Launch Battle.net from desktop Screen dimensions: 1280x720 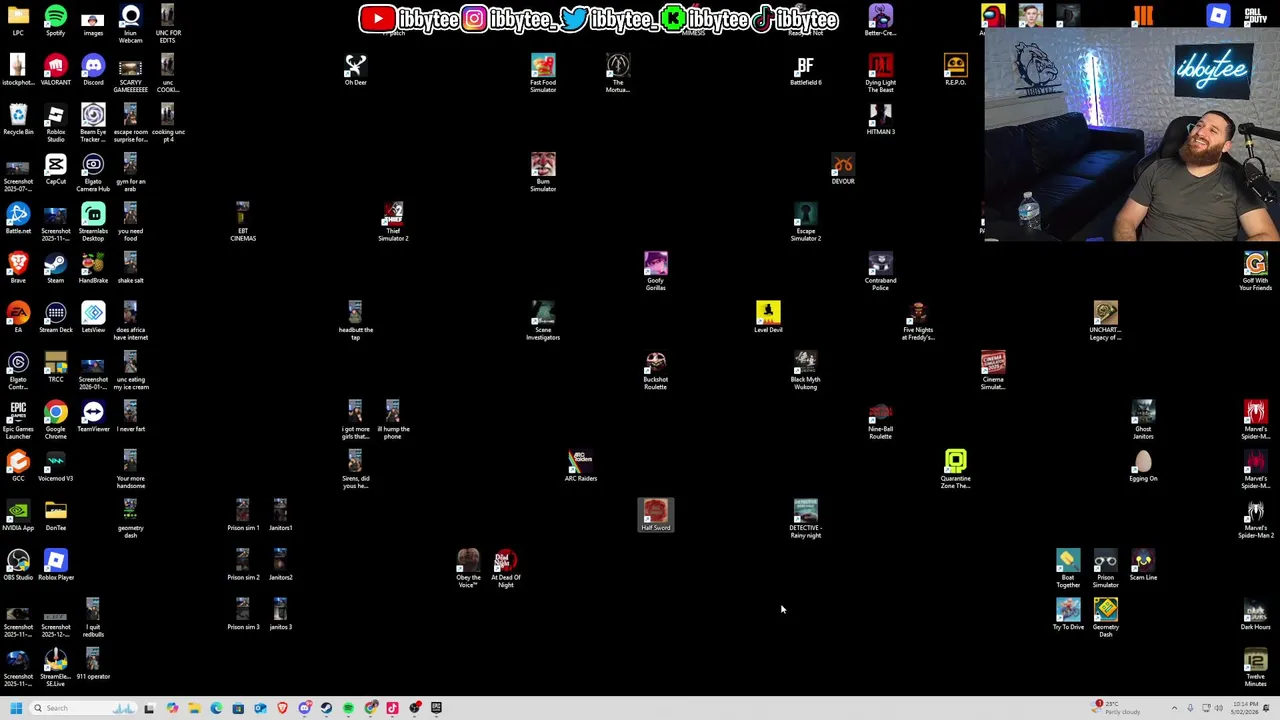[x=18, y=218]
